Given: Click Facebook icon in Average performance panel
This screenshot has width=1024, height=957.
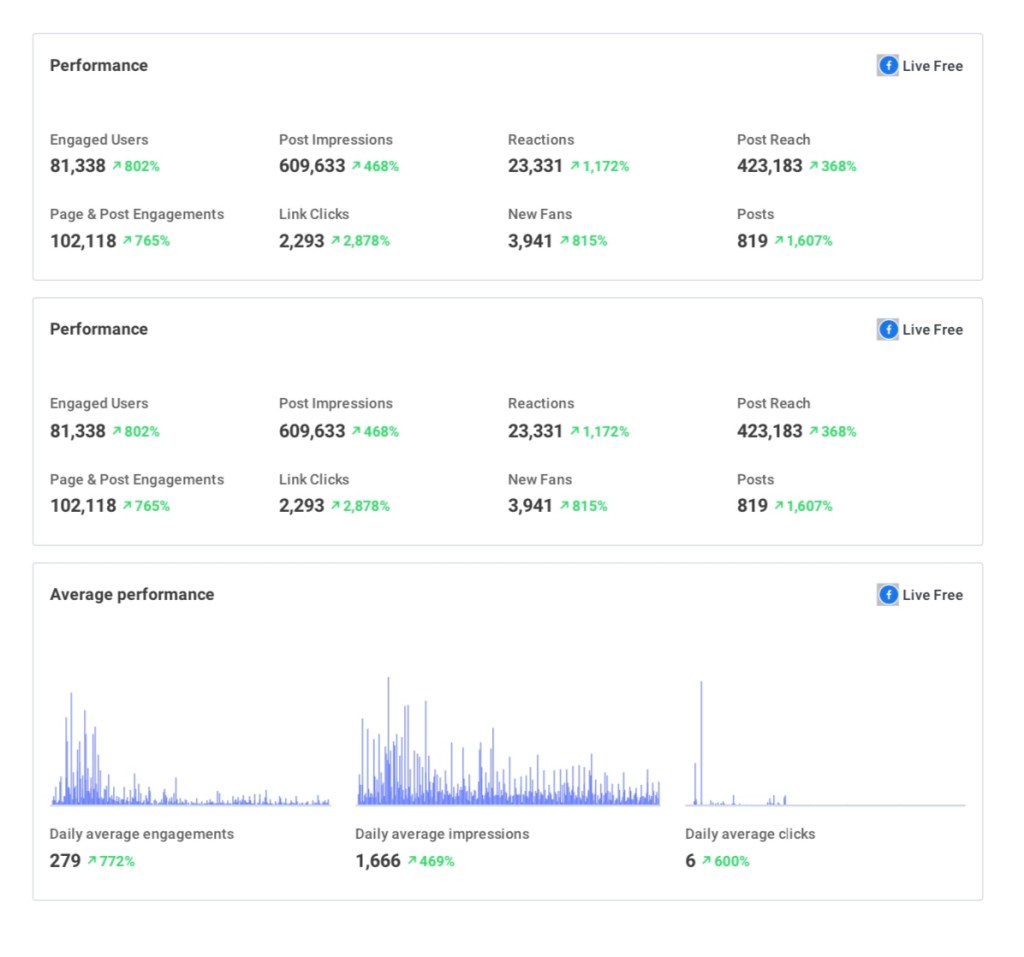Looking at the screenshot, I should [888, 595].
